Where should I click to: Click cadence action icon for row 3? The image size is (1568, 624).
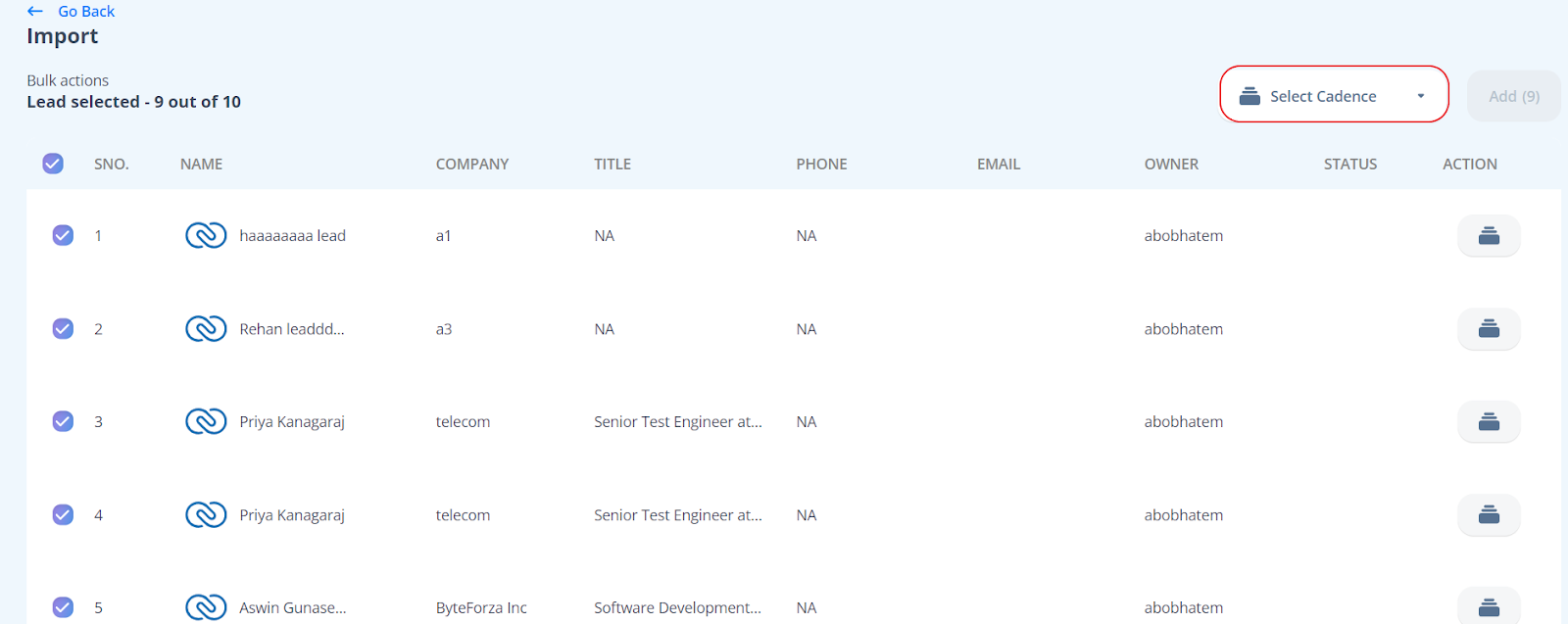click(x=1488, y=422)
